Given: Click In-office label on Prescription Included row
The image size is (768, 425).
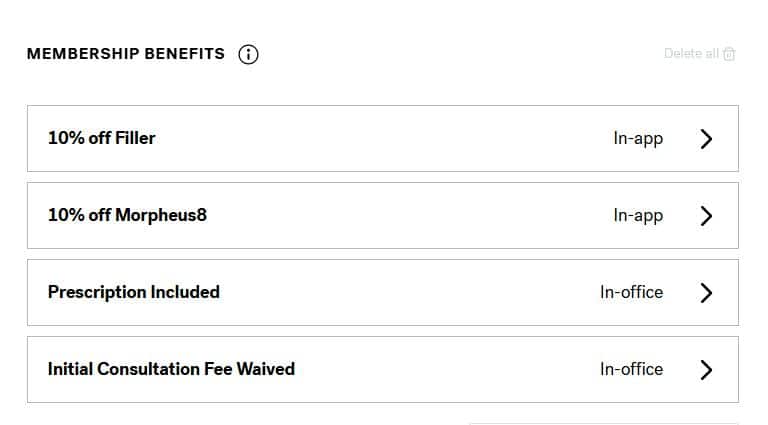Looking at the screenshot, I should [x=631, y=293].
